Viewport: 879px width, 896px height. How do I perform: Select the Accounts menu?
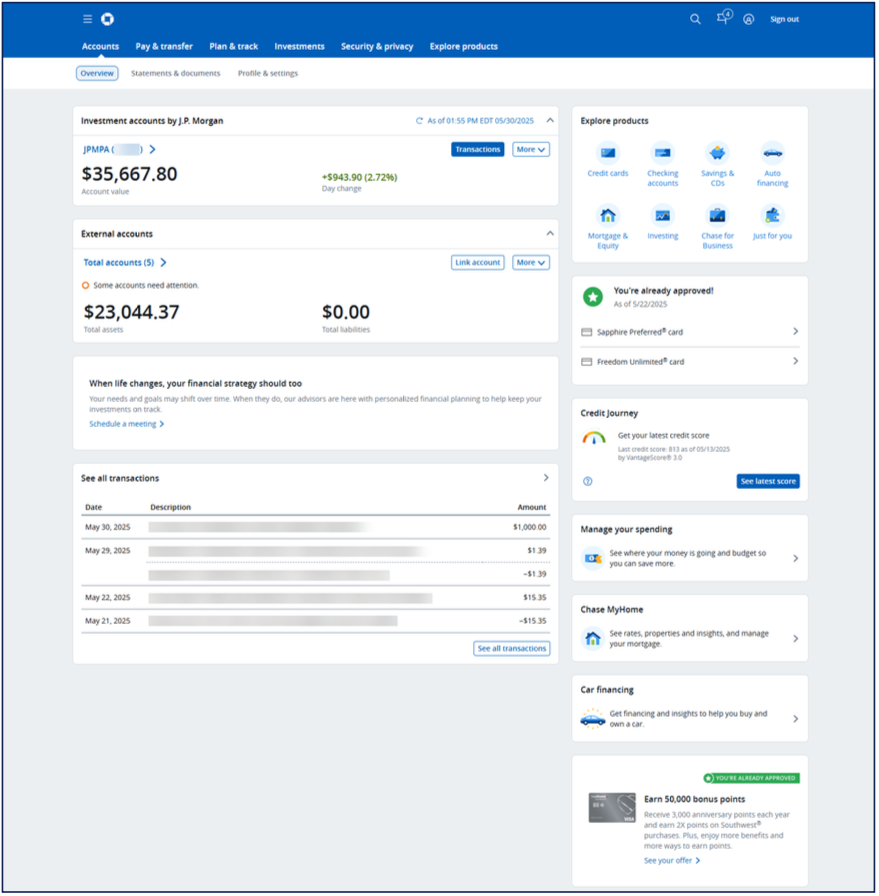(x=101, y=47)
